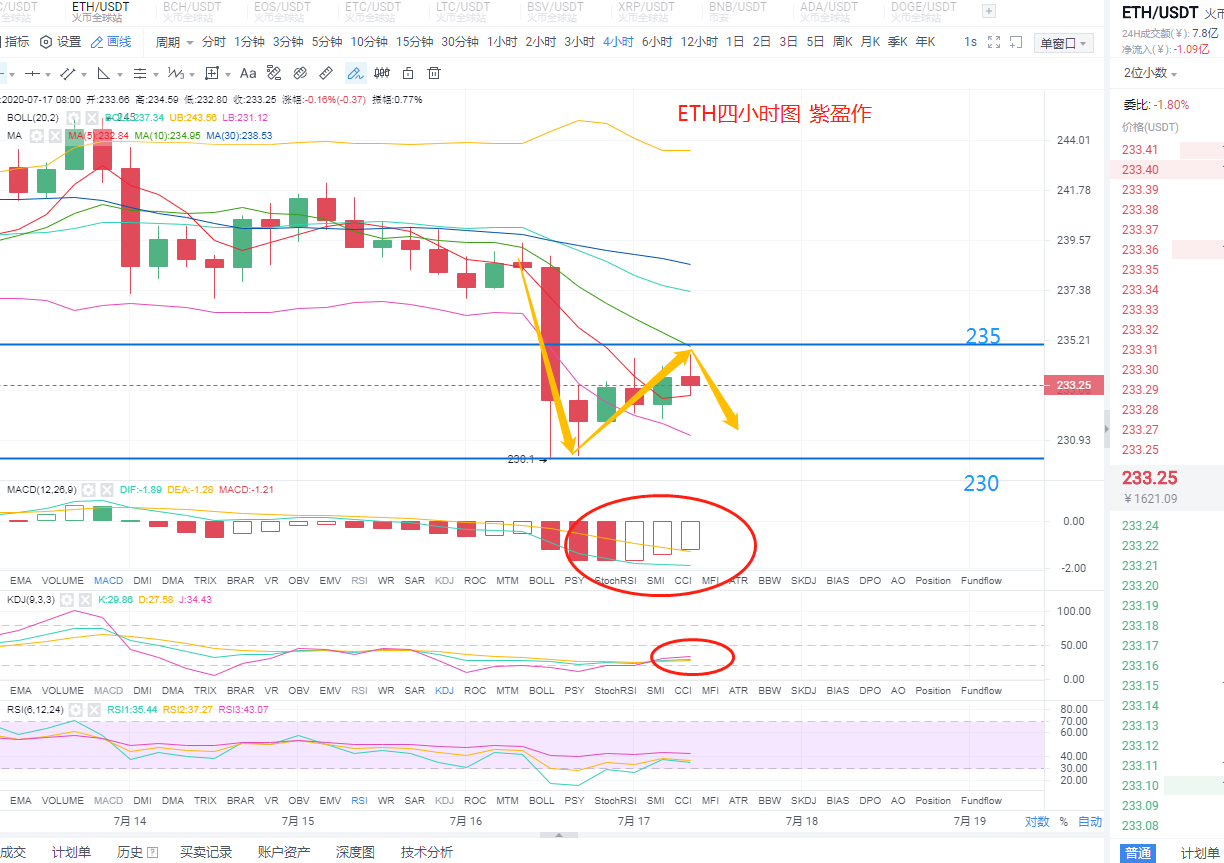The width and height of the screenshot is (1224, 863).
Task: Open the 指标 indicators button
Action: click(x=16, y=42)
